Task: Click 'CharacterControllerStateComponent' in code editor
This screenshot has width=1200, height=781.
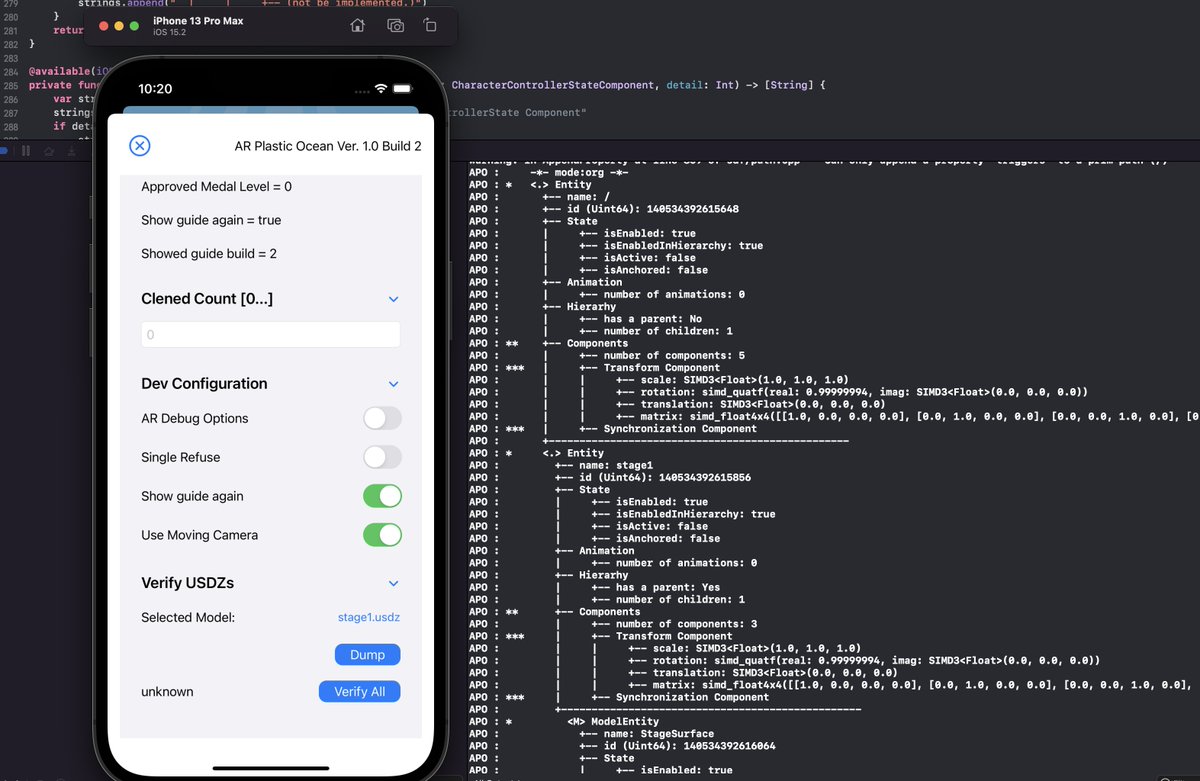Action: [553, 86]
